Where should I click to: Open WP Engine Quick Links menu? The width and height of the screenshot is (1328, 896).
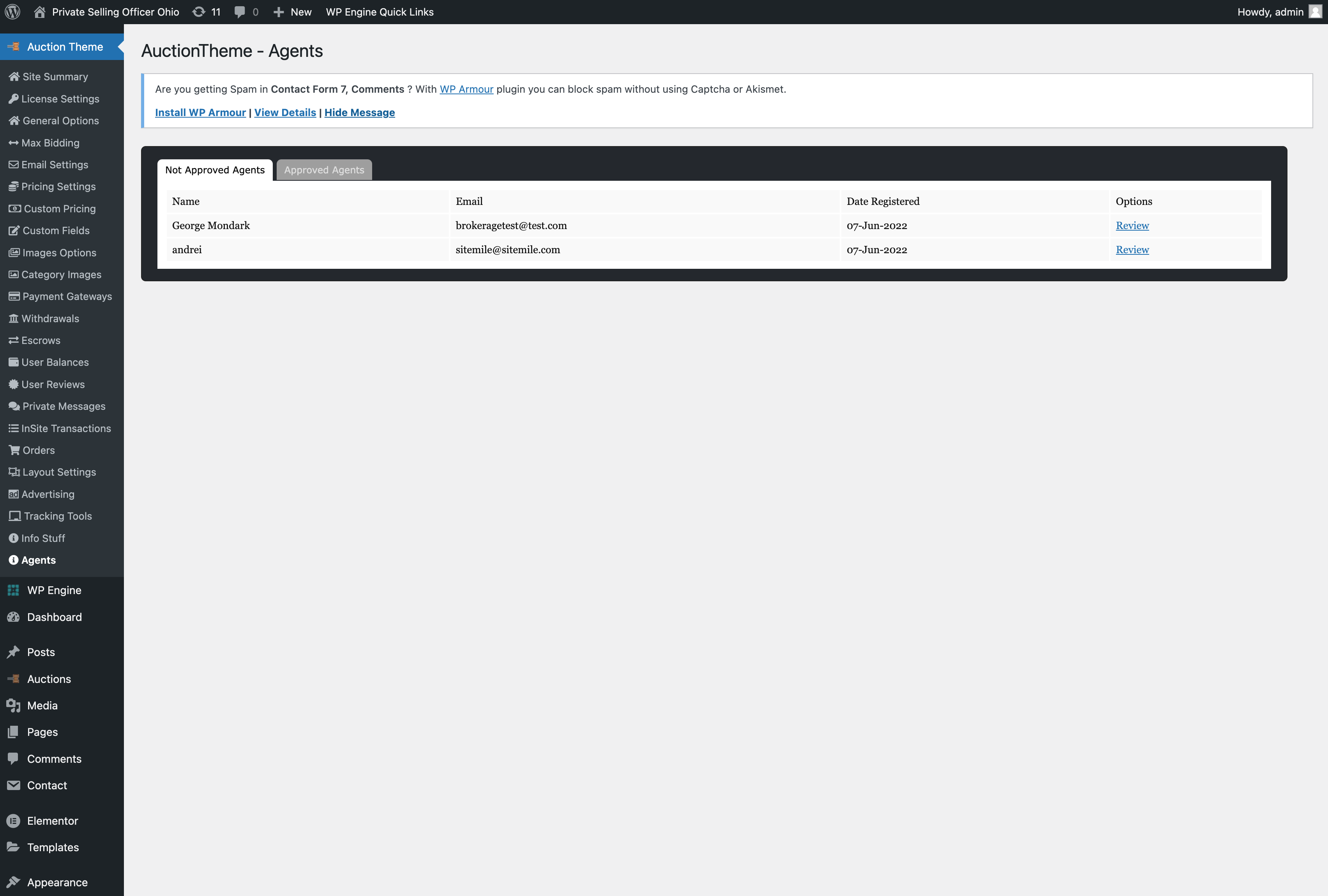[380, 12]
